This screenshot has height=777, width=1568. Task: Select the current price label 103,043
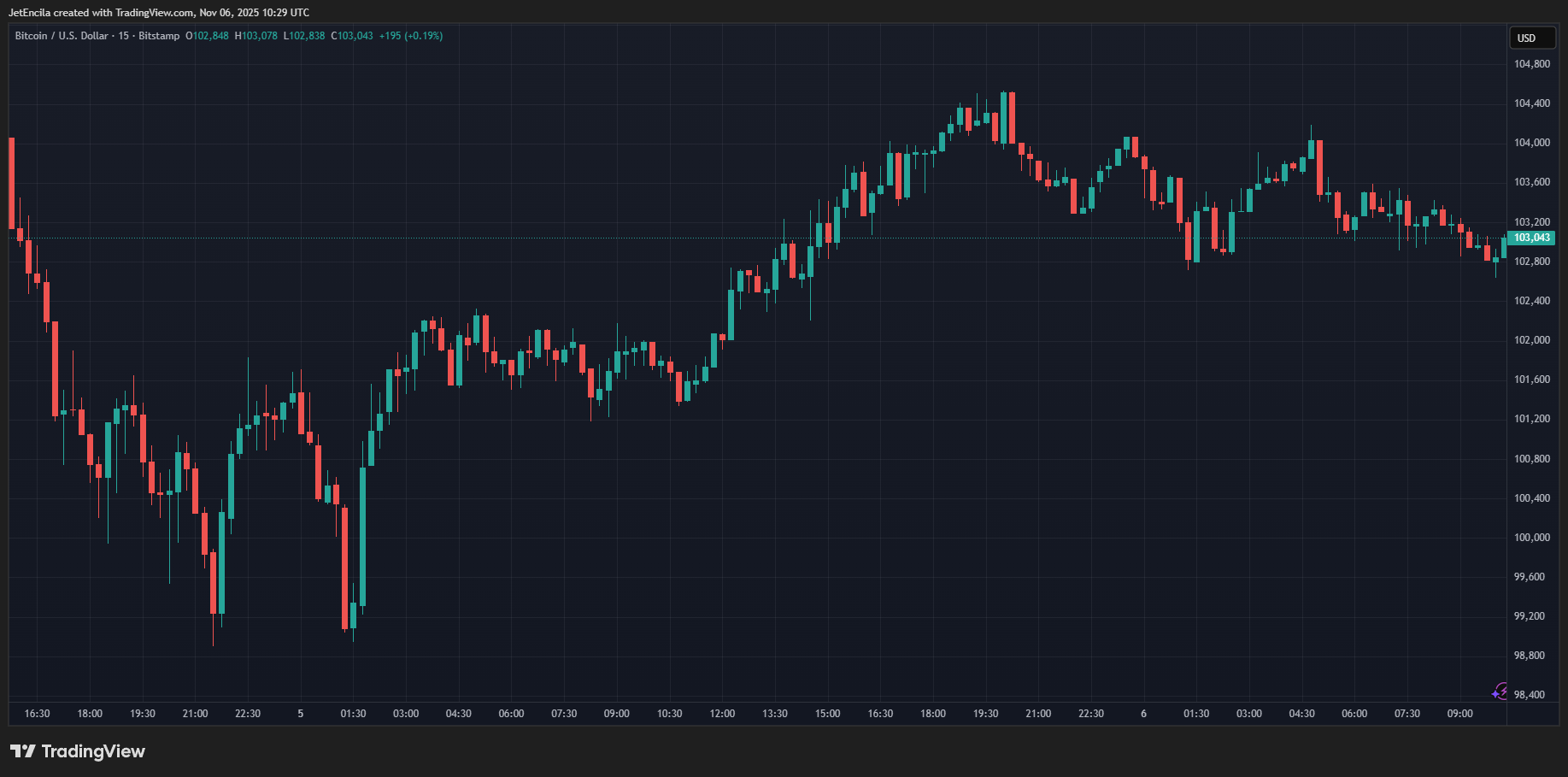tap(1531, 238)
